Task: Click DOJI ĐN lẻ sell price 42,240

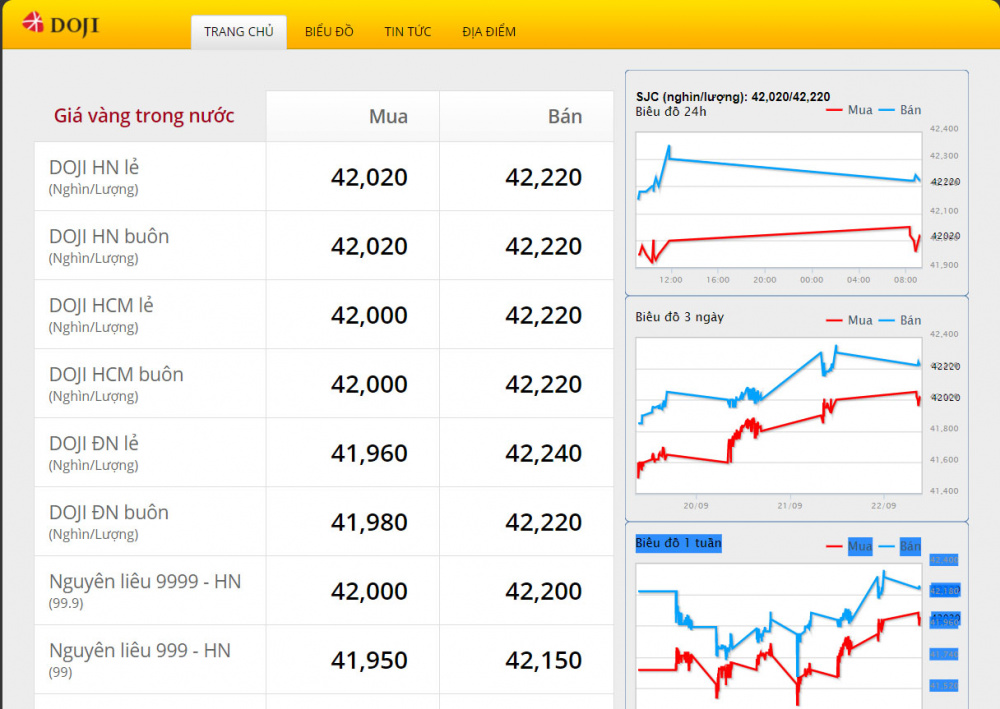Action: click(x=543, y=453)
